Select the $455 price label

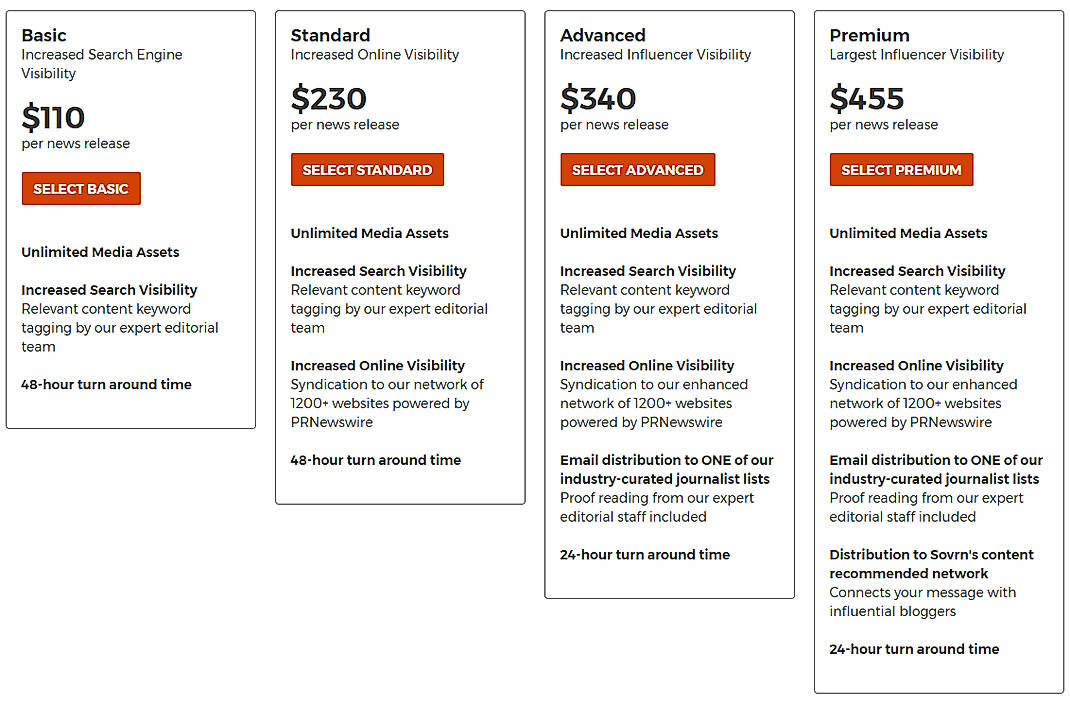[866, 99]
